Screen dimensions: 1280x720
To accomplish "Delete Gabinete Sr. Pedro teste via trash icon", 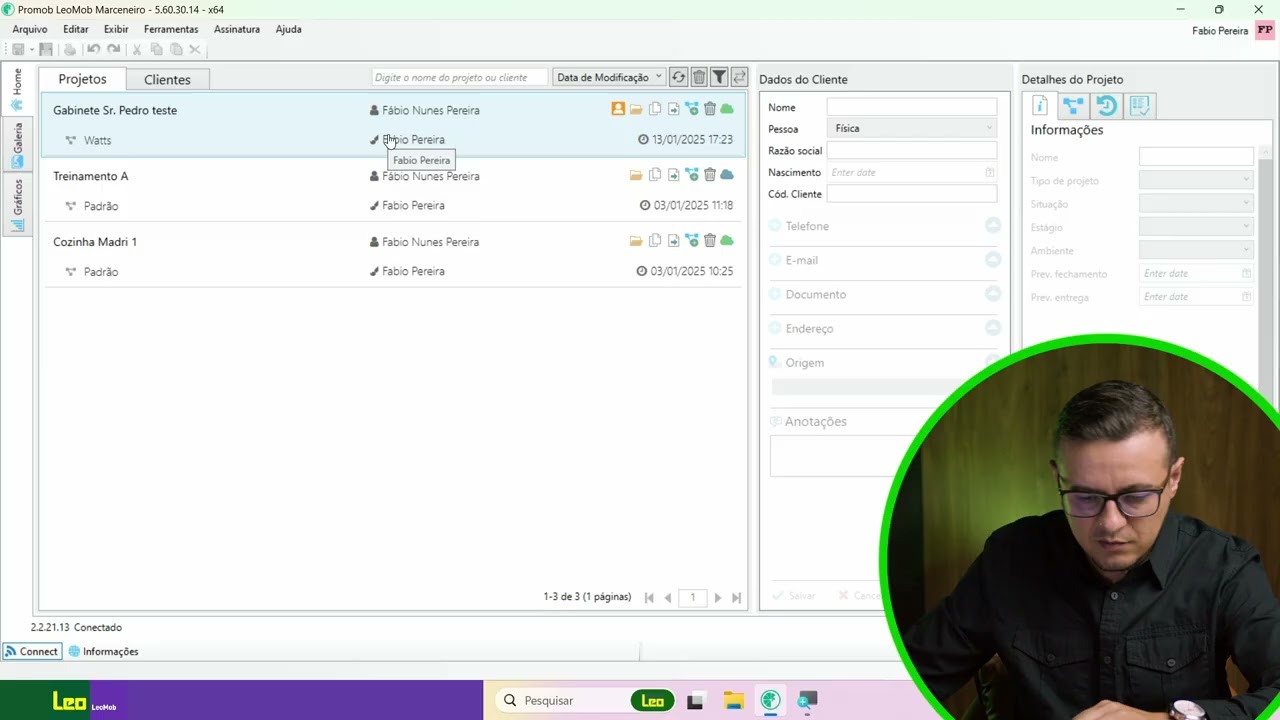I will [709, 109].
